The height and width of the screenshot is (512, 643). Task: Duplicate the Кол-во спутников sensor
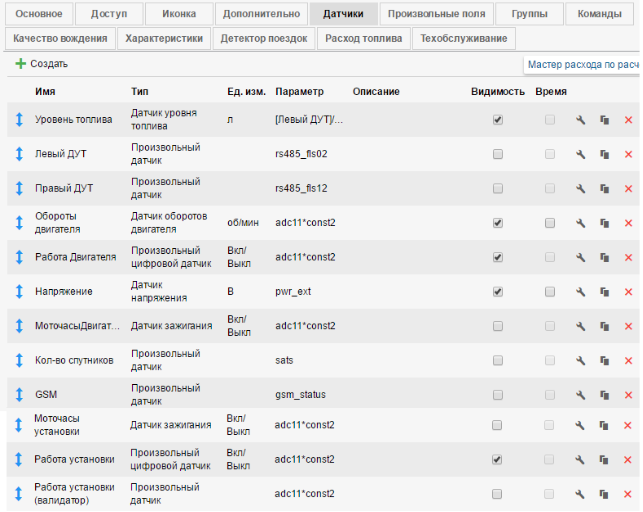604,360
